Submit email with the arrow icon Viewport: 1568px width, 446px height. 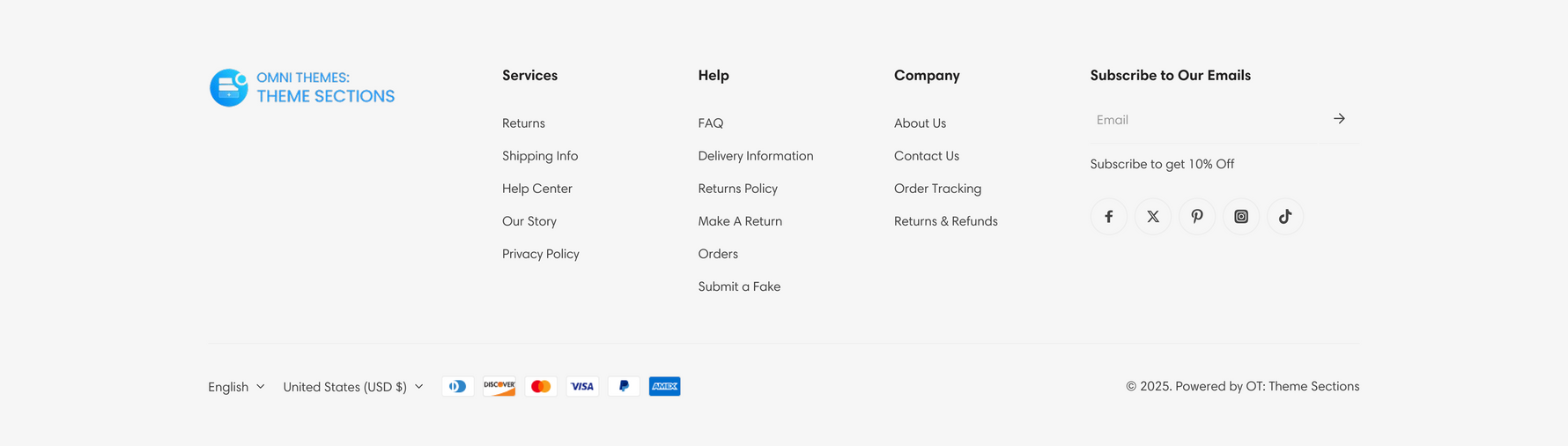tap(1338, 119)
